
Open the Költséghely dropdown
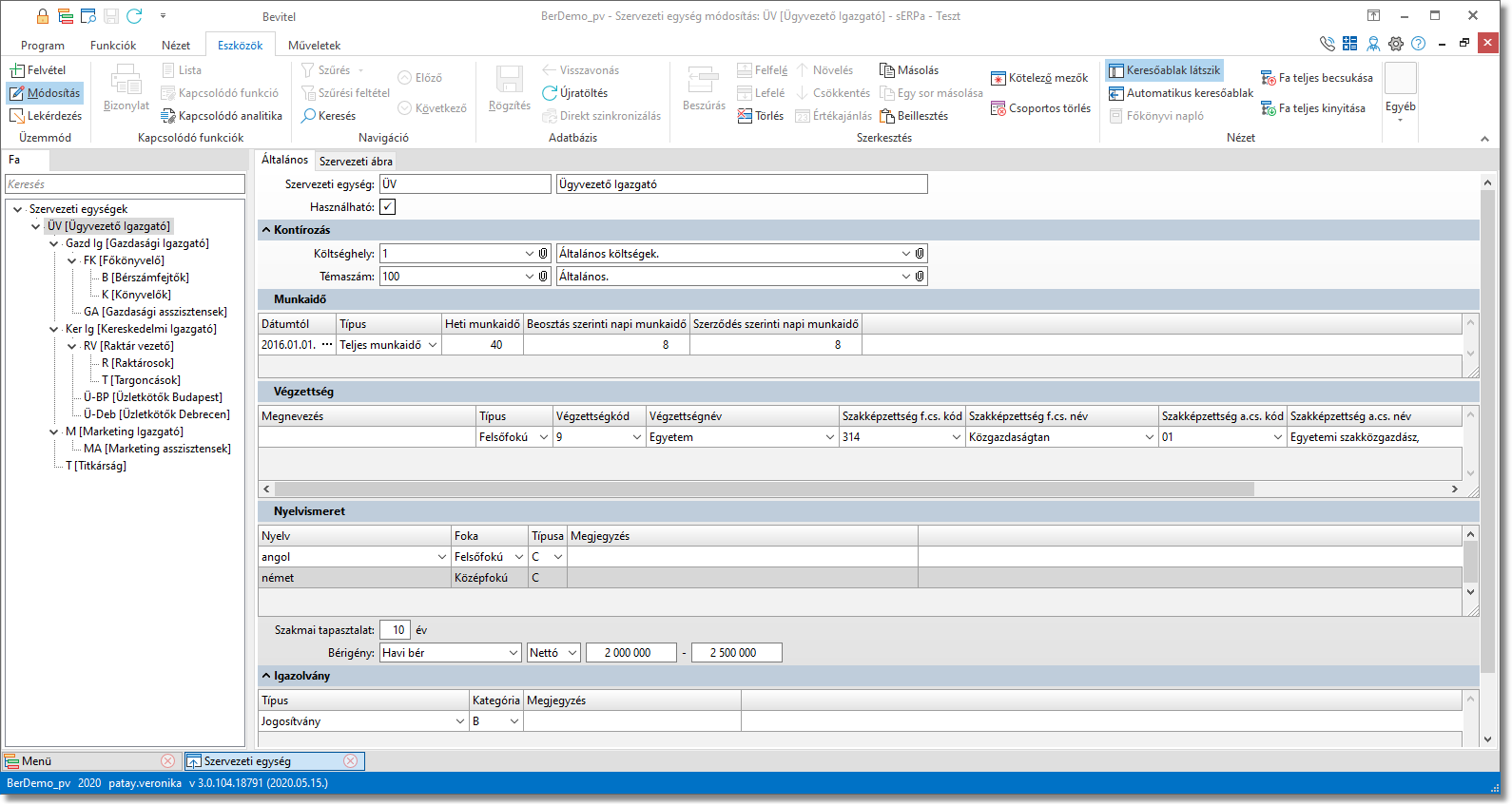[x=530, y=254]
